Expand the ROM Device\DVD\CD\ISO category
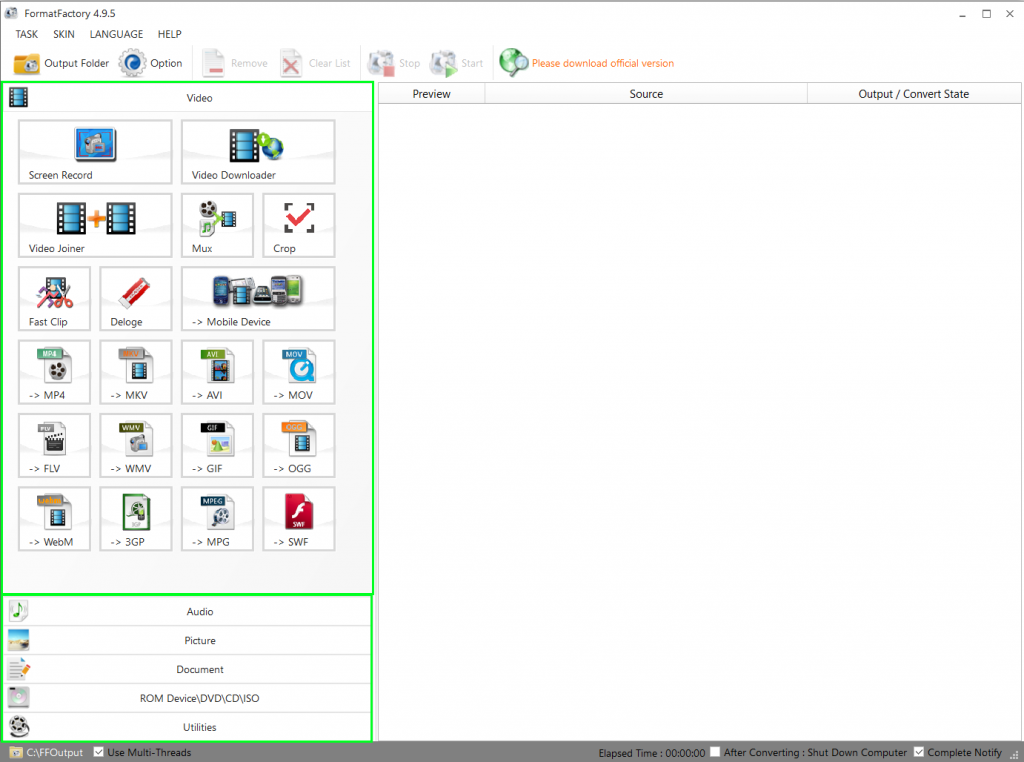 [188, 698]
